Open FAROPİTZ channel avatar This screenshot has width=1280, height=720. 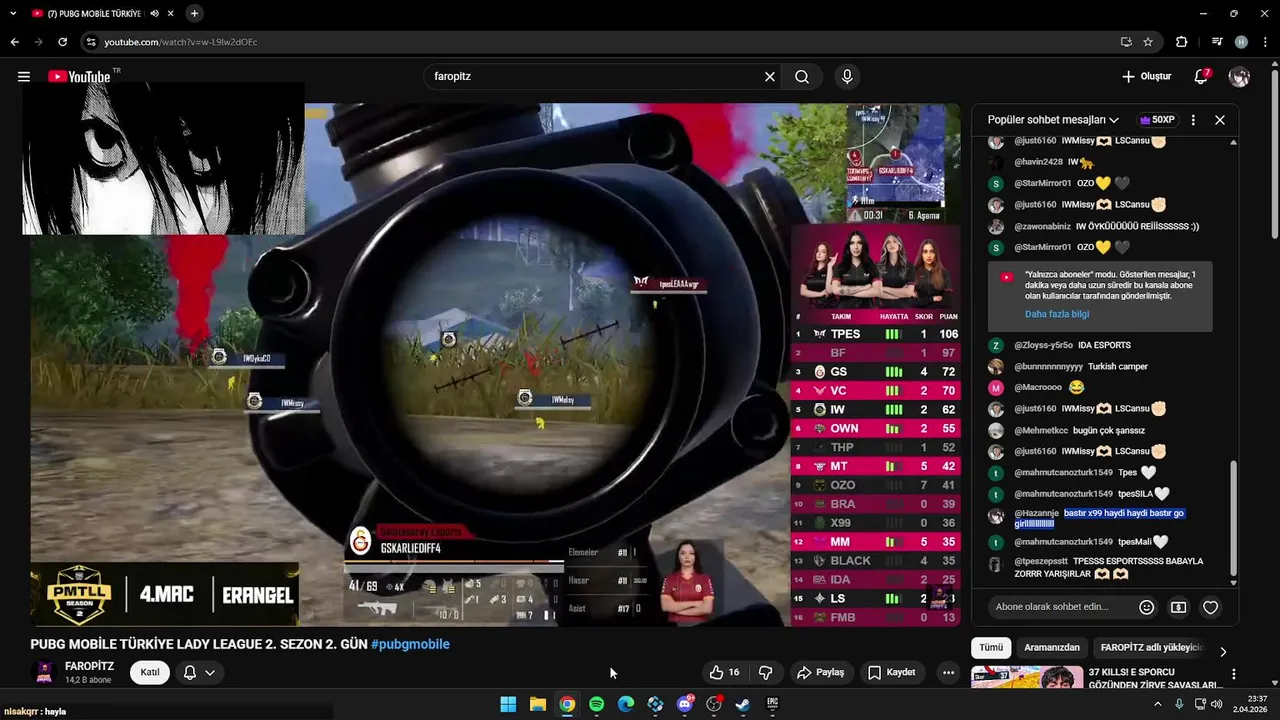coord(44,672)
